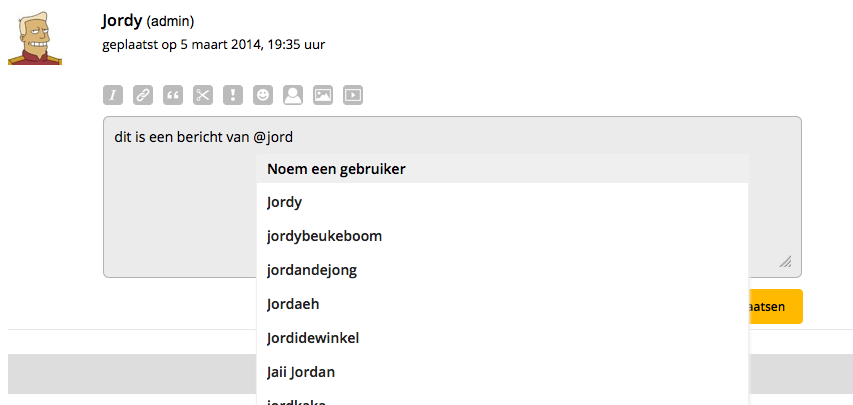The height and width of the screenshot is (405, 853).
Task: Pick jordandejong in the user dropdown
Action: click(312, 270)
